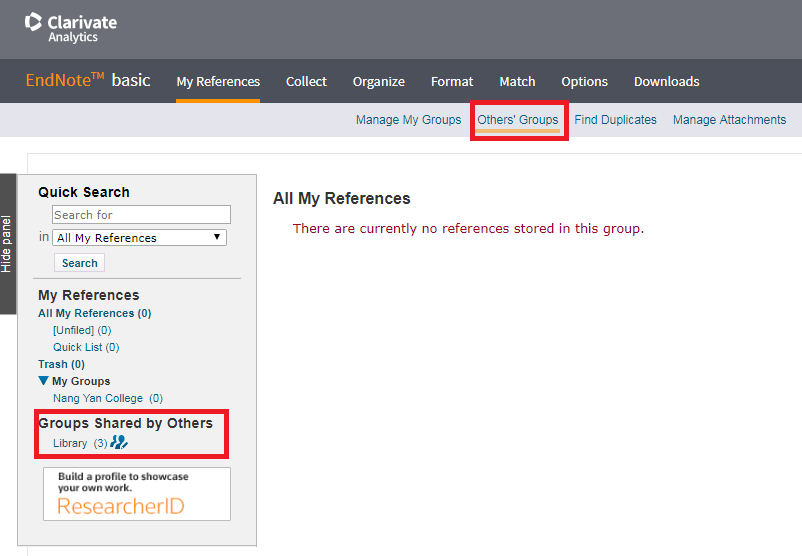Click the All My References heading
Image resolution: width=802 pixels, height=556 pixels.
coord(342,198)
